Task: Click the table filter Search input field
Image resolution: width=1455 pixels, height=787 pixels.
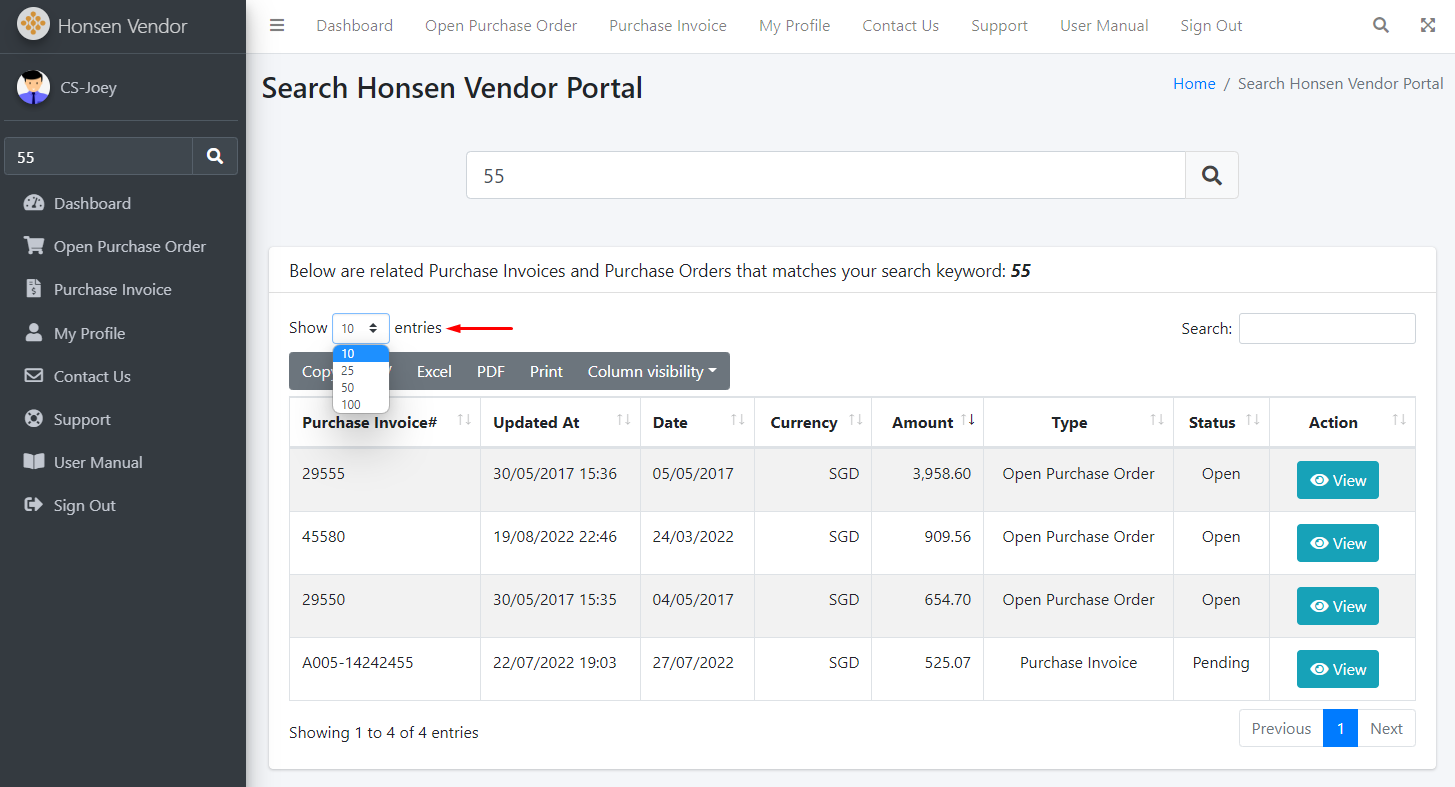Action: point(1326,328)
